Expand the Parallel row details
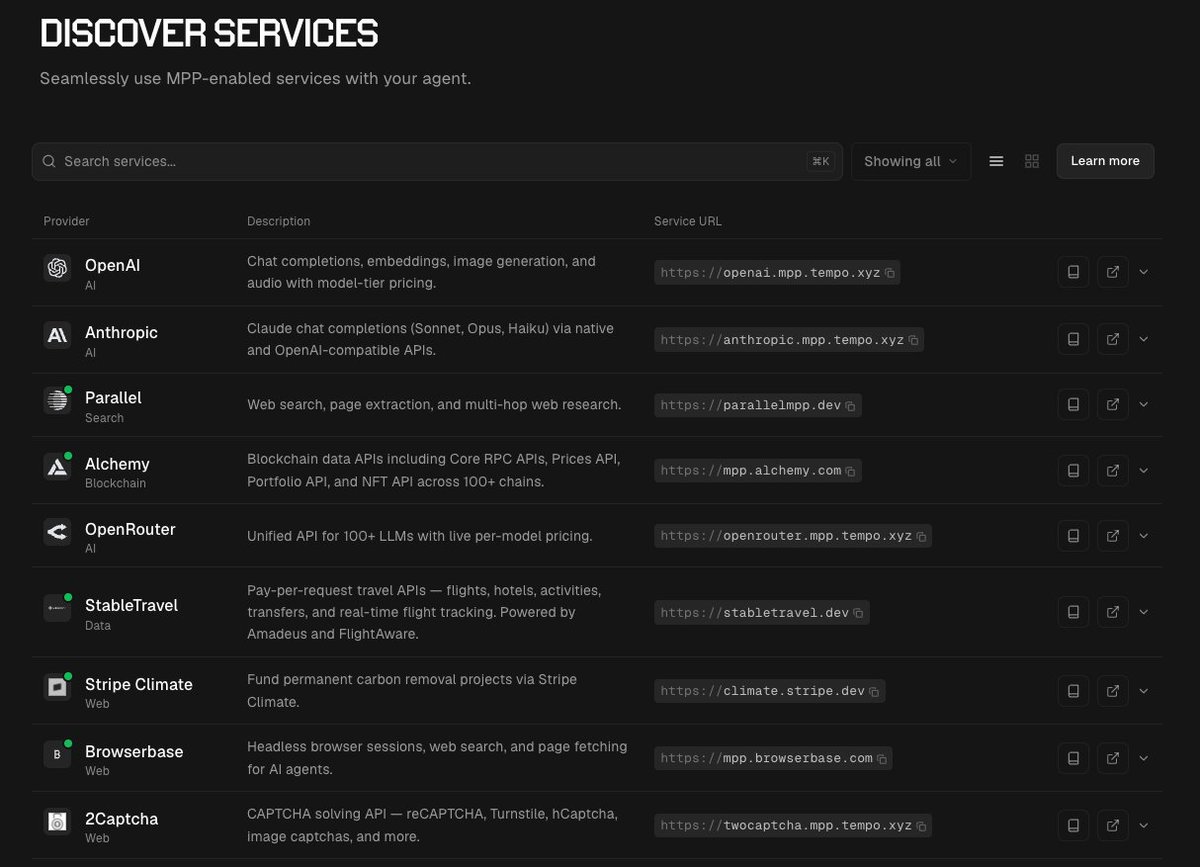1200x867 pixels. (x=1144, y=405)
